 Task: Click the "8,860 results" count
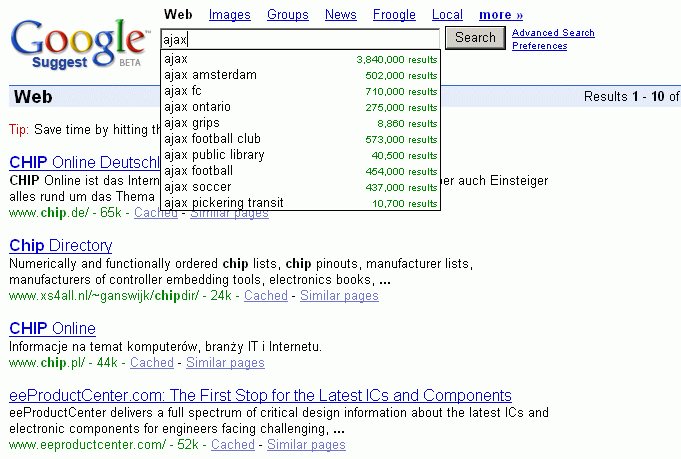pyautogui.click(x=407, y=124)
